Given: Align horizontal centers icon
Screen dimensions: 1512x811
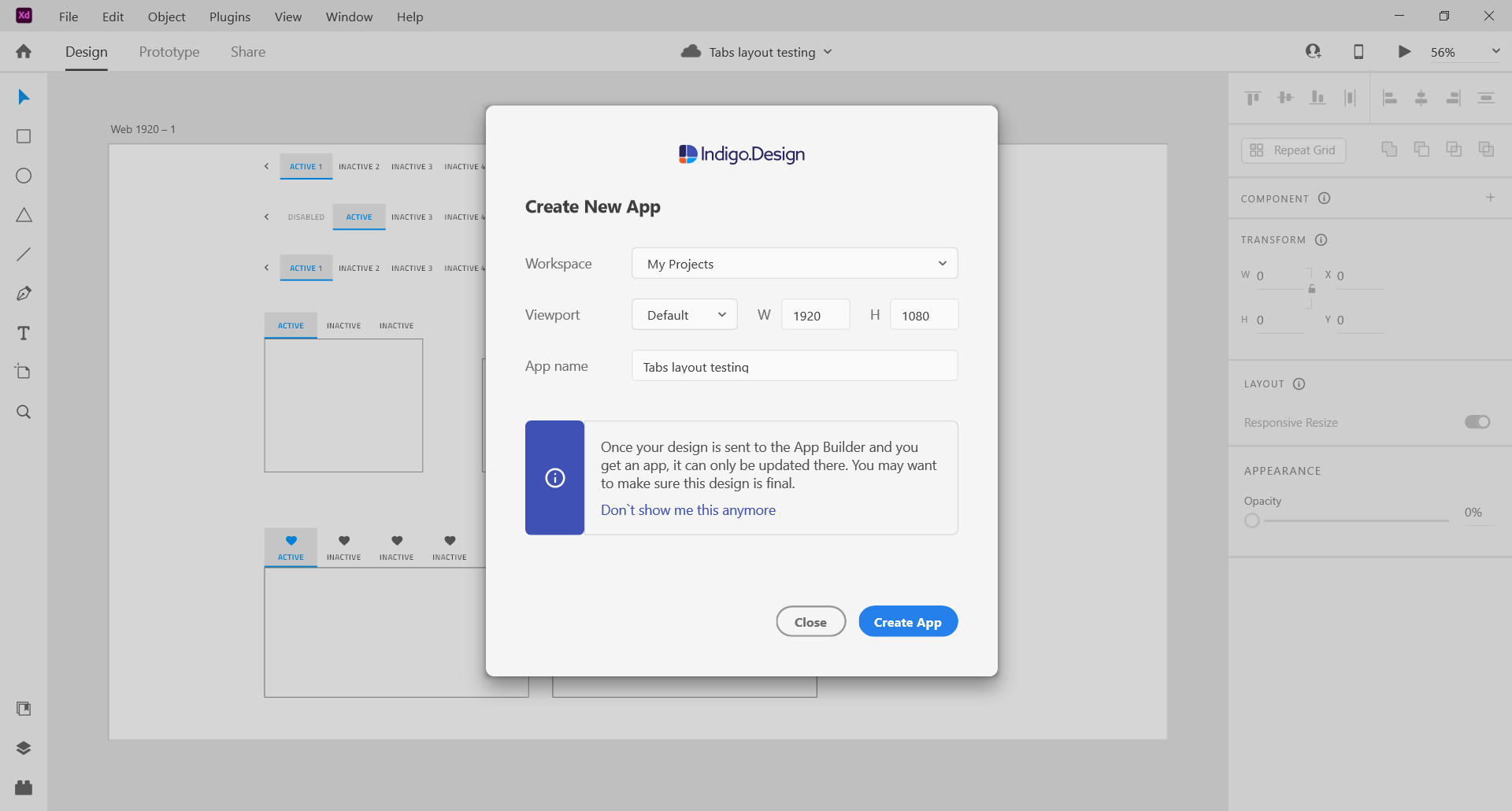Looking at the screenshot, I should (x=1421, y=98).
